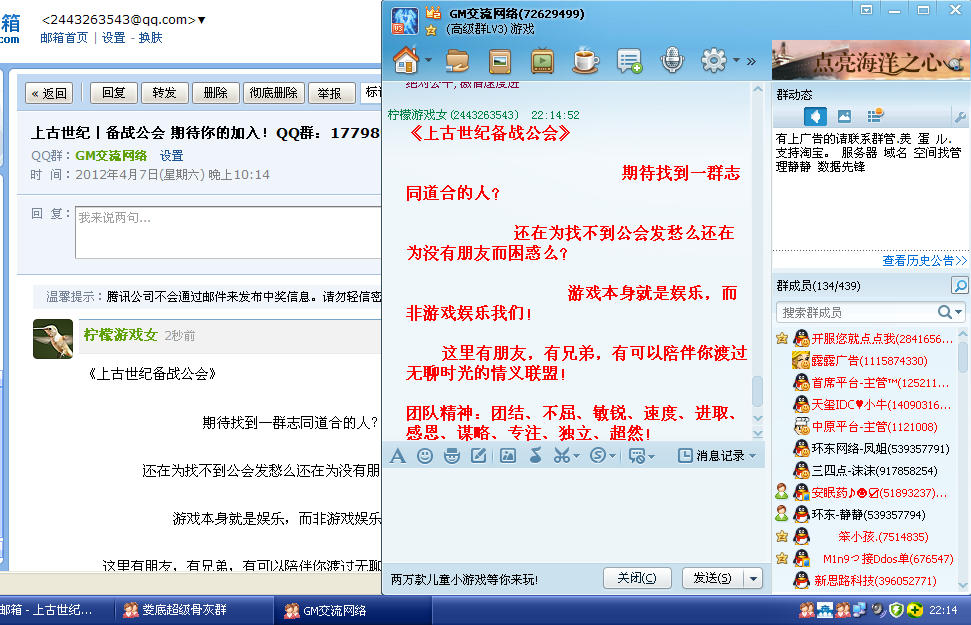Click the coffee cup icon in group toolbar

(585, 60)
